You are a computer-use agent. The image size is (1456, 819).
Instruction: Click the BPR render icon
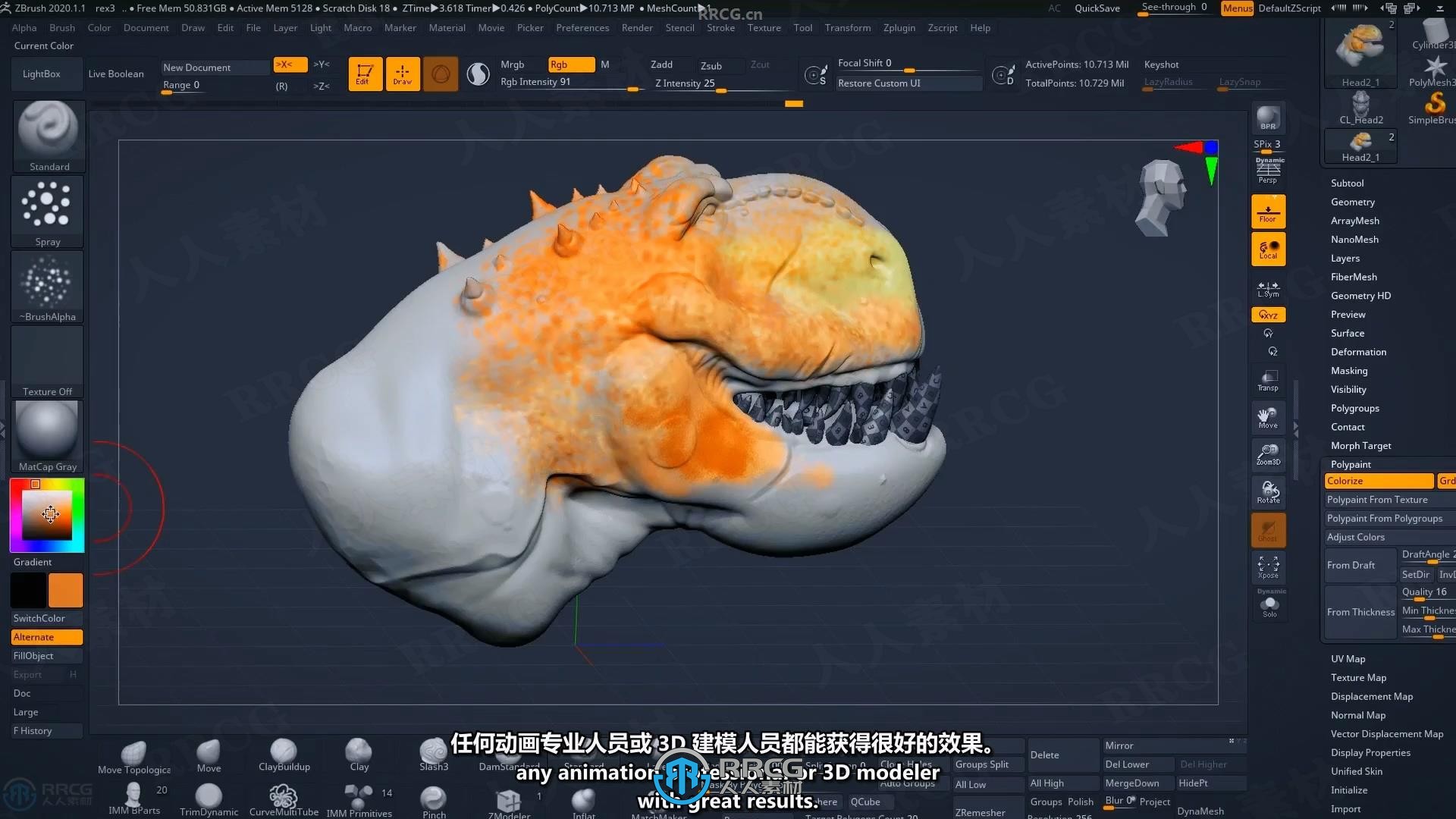click(x=1268, y=118)
